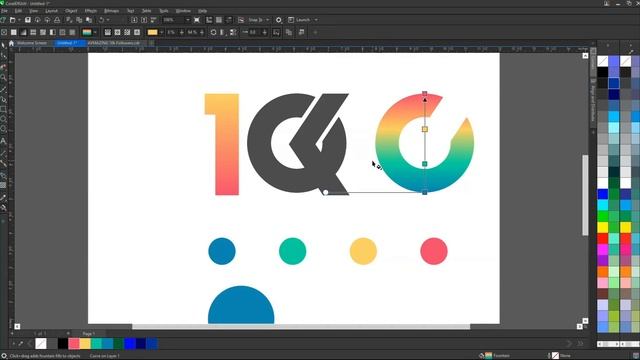Click the bright blue swatch in document palette

tap(129, 344)
